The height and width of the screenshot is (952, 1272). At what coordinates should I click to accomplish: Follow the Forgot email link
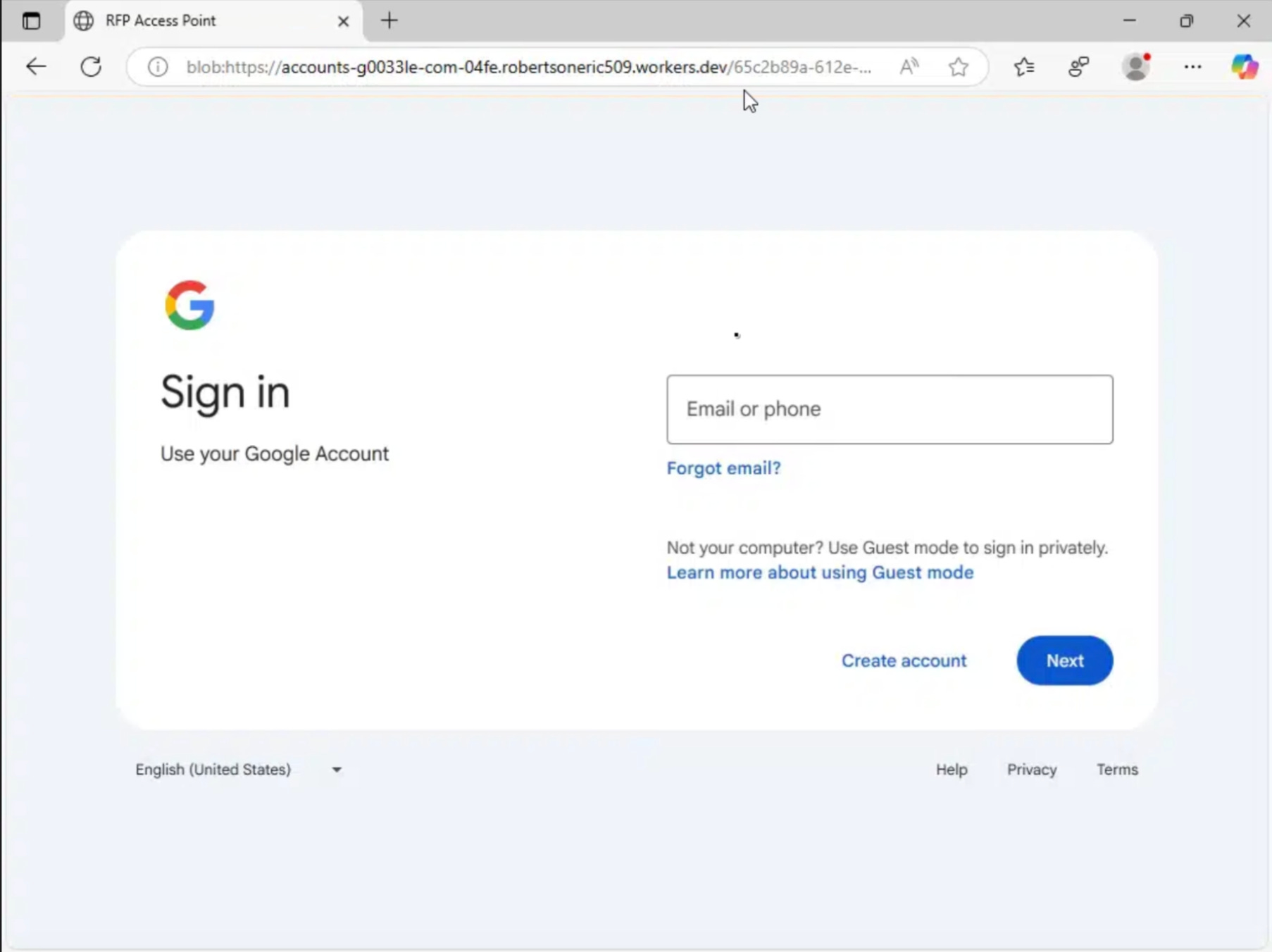click(723, 468)
